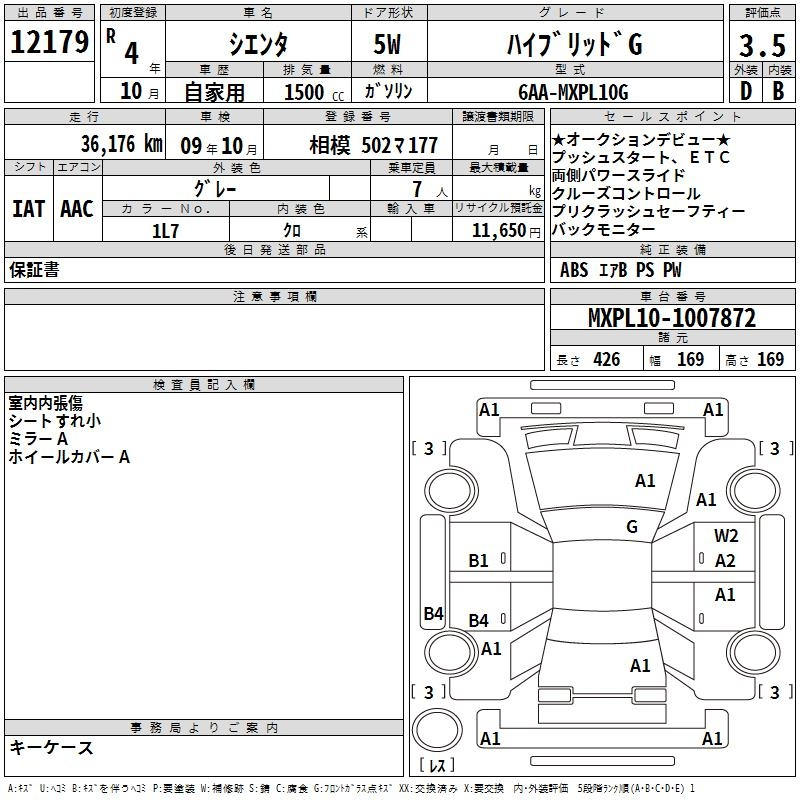This screenshot has height=800, width=800.
Task: Click the color number 1L7 field
Action: (x=165, y=230)
